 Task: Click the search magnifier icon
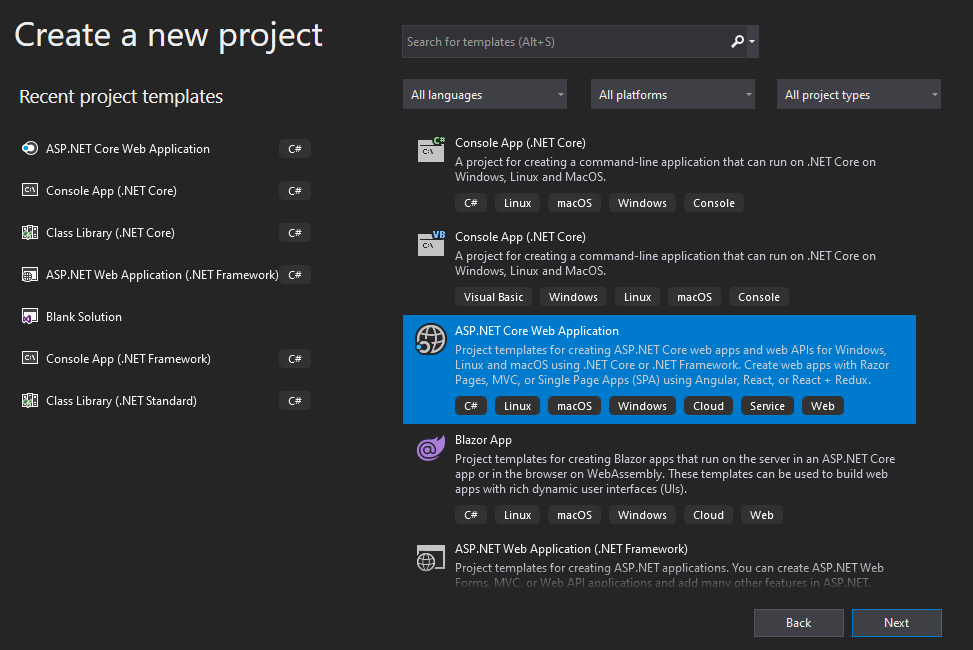737,41
